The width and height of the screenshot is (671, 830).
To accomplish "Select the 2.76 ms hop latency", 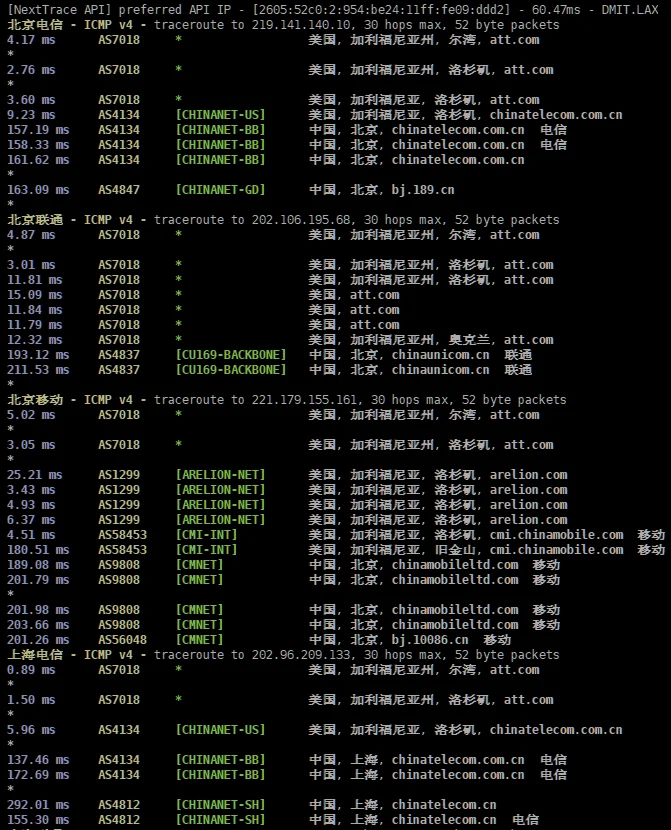I will 31,70.
